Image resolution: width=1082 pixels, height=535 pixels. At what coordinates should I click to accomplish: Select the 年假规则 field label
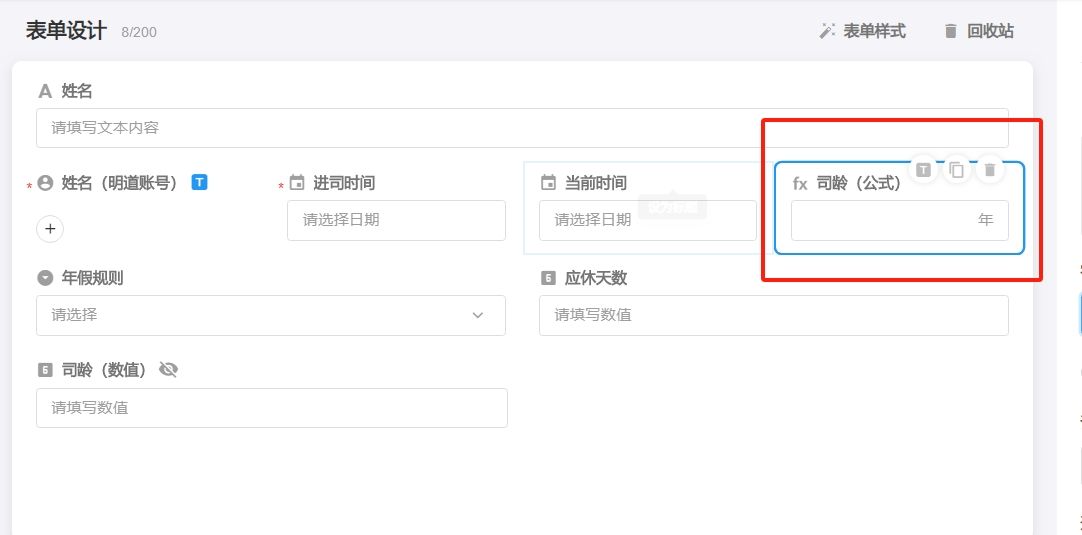click(x=92, y=278)
